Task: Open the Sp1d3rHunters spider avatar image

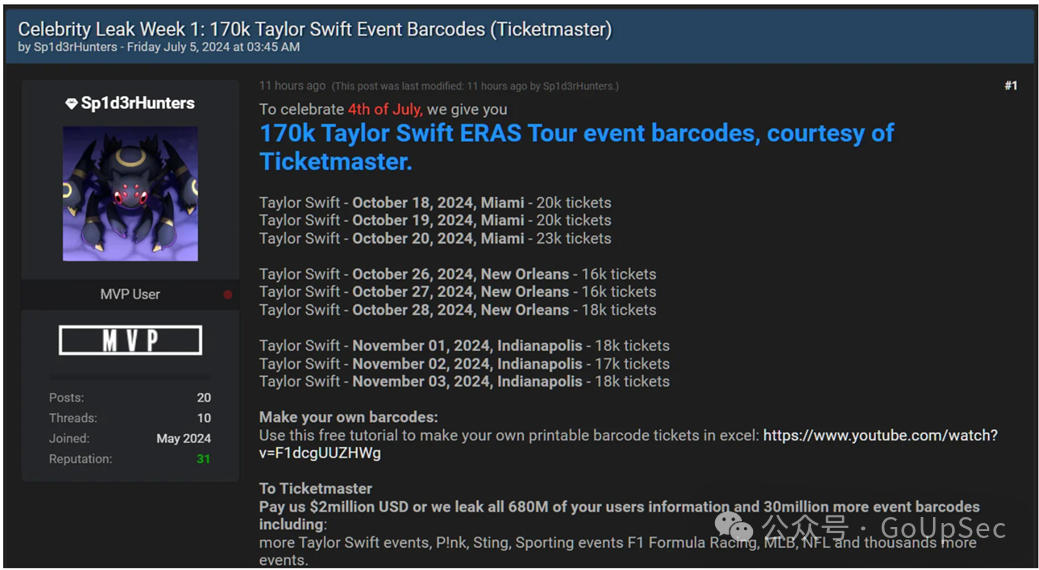Action: tap(130, 194)
